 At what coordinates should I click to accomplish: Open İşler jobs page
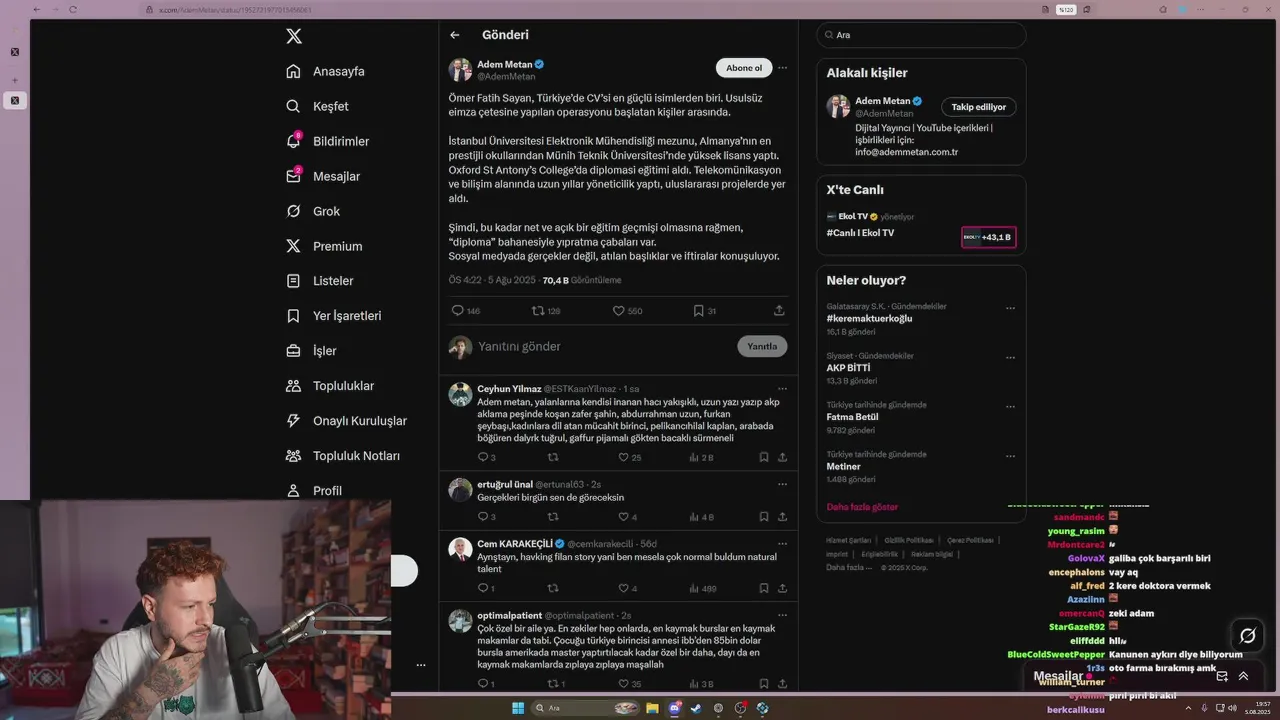tap(311, 351)
